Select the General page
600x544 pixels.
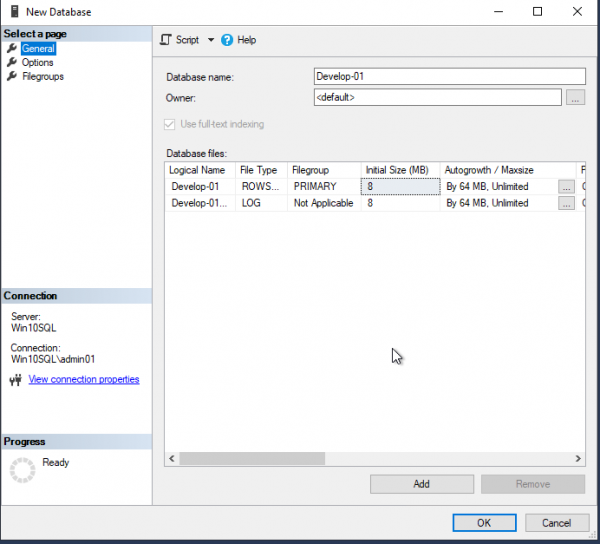pos(38,49)
